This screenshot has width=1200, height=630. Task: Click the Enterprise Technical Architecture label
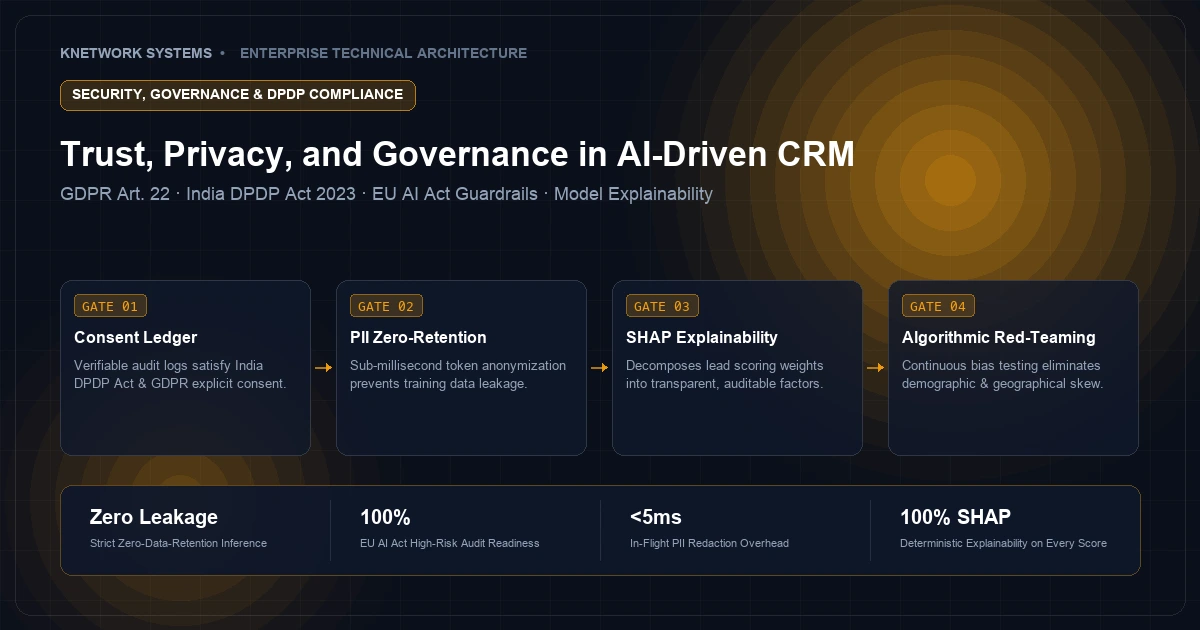[383, 53]
